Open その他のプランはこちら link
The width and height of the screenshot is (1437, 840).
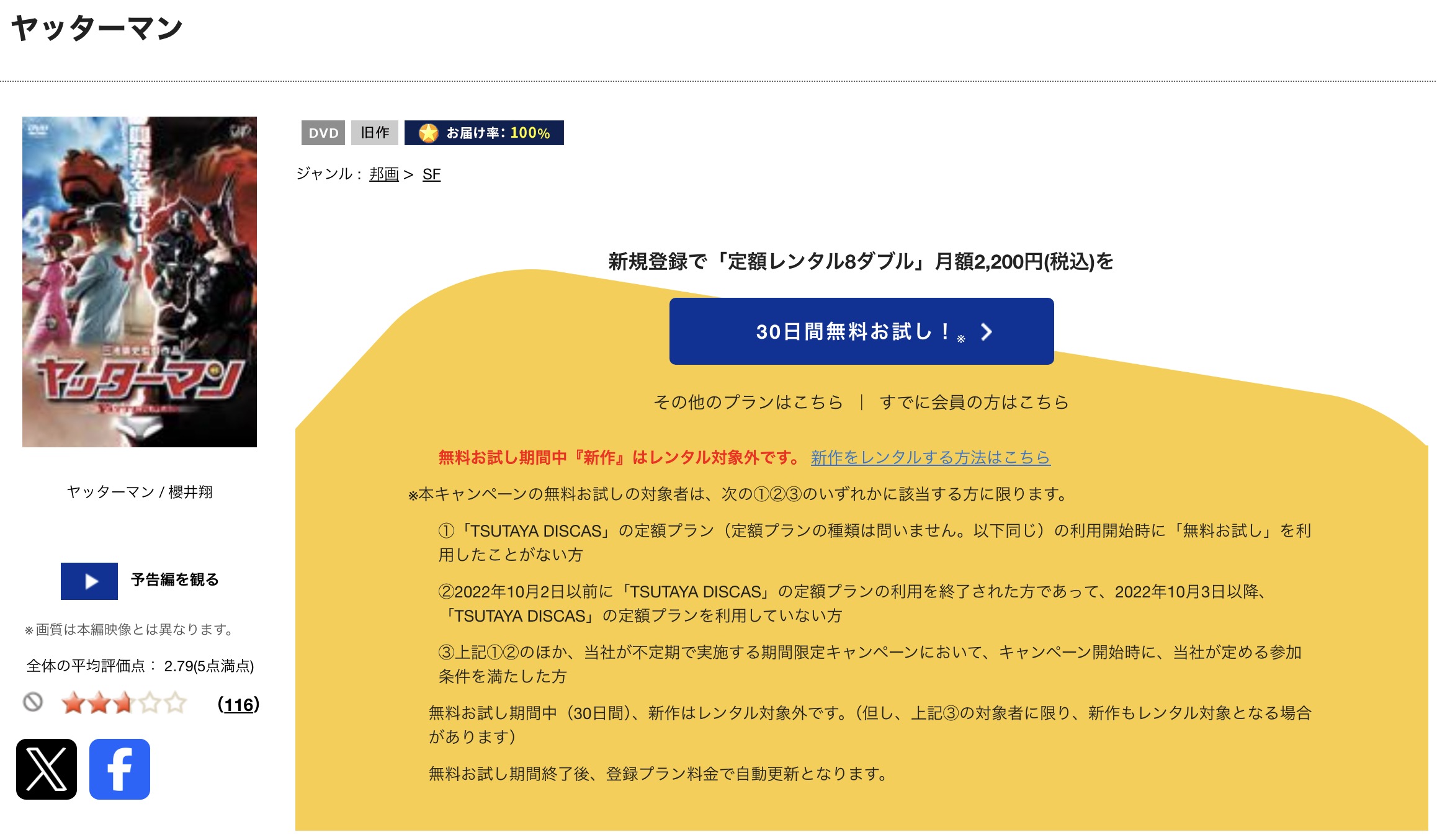point(748,402)
